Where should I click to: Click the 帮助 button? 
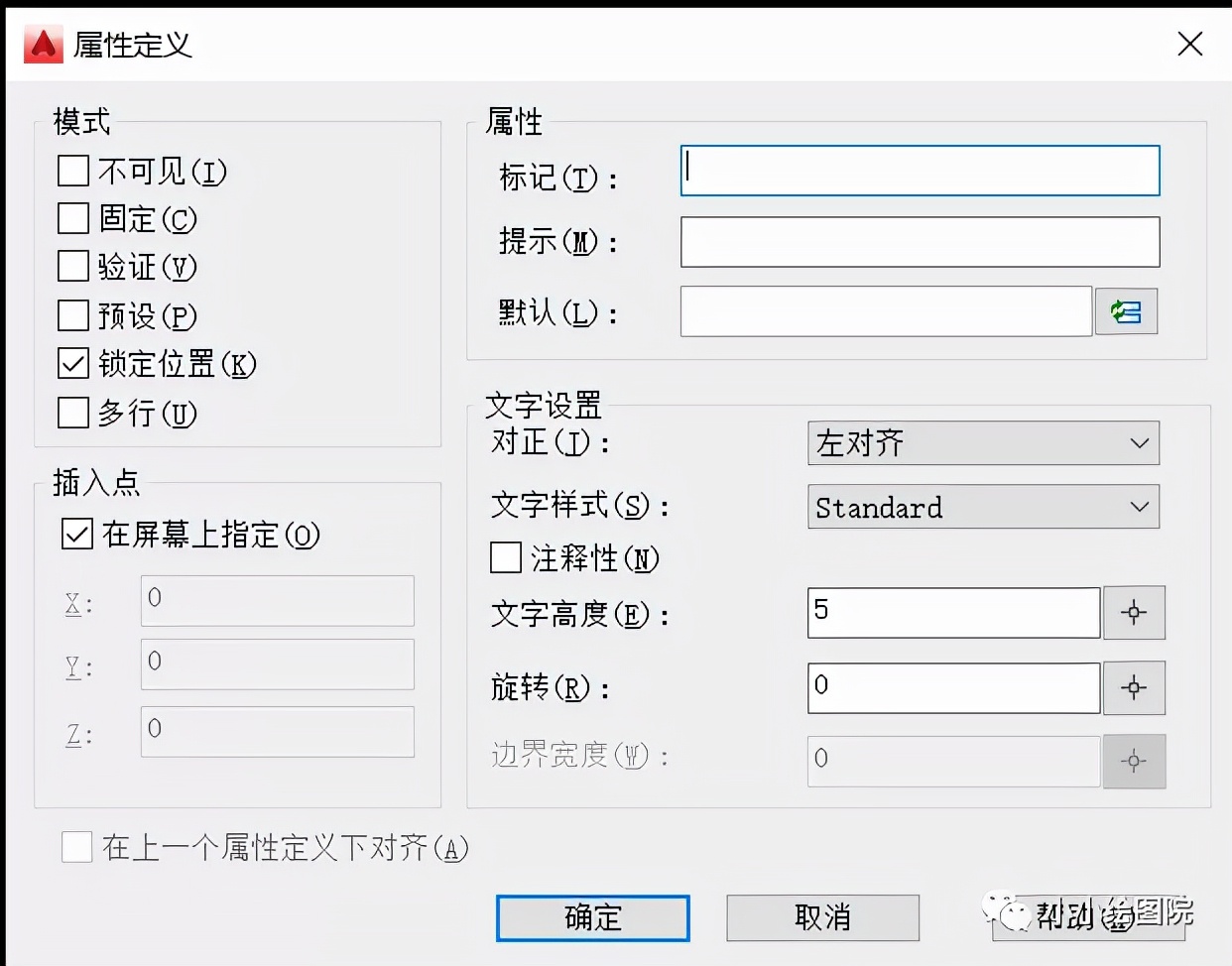[1088, 918]
